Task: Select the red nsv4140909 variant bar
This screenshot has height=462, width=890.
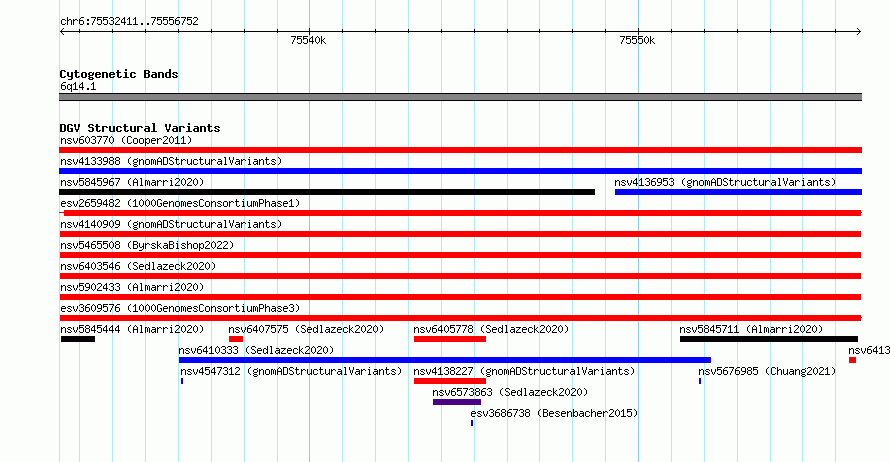Action: pos(460,234)
